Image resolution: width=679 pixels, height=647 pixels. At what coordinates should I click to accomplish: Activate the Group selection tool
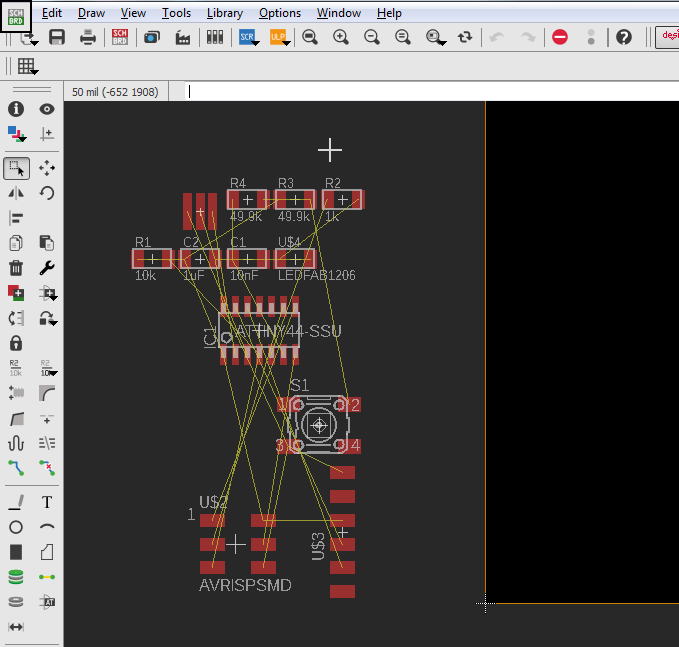[16, 168]
